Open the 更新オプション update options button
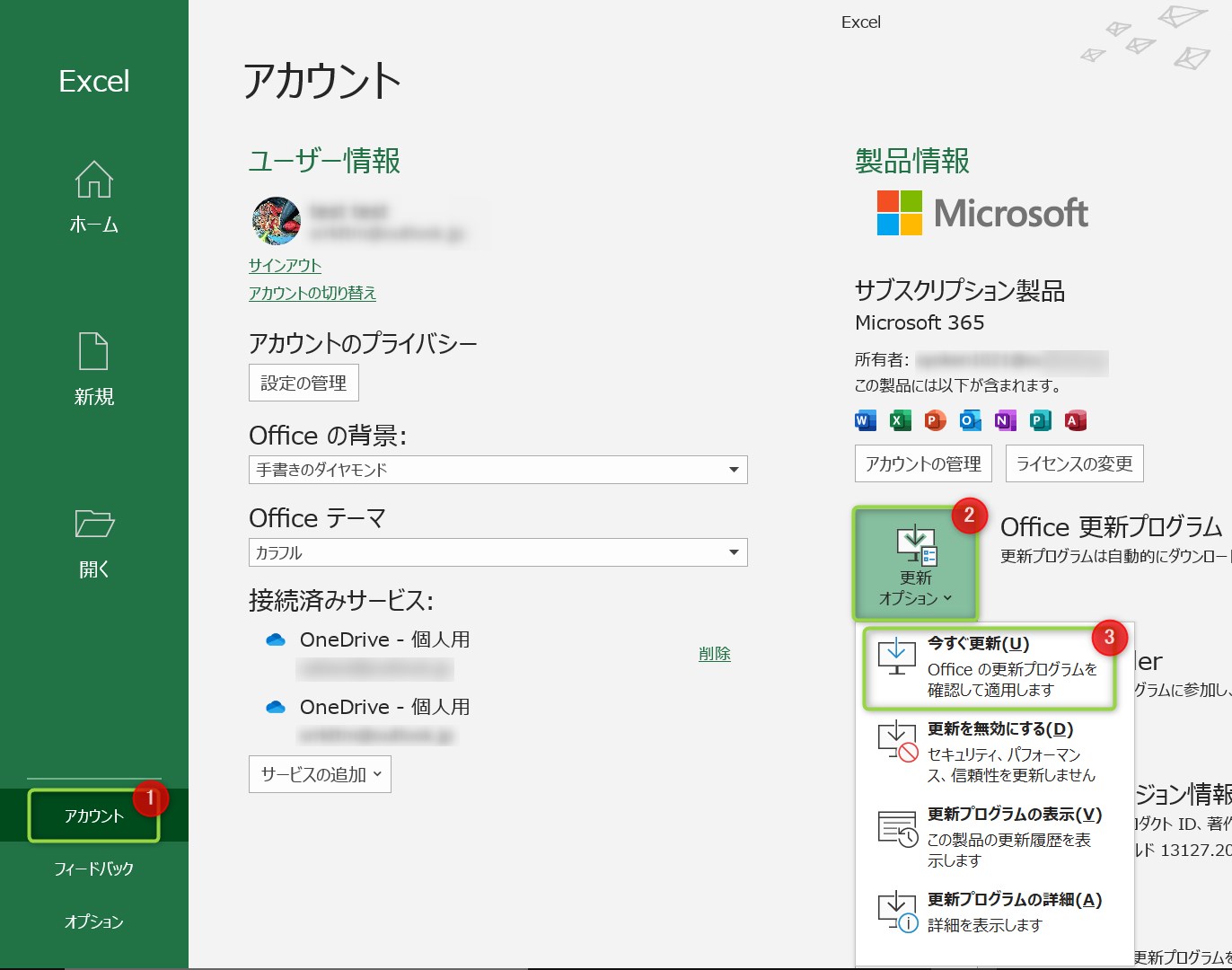Image resolution: width=1232 pixels, height=970 pixels. point(915,564)
